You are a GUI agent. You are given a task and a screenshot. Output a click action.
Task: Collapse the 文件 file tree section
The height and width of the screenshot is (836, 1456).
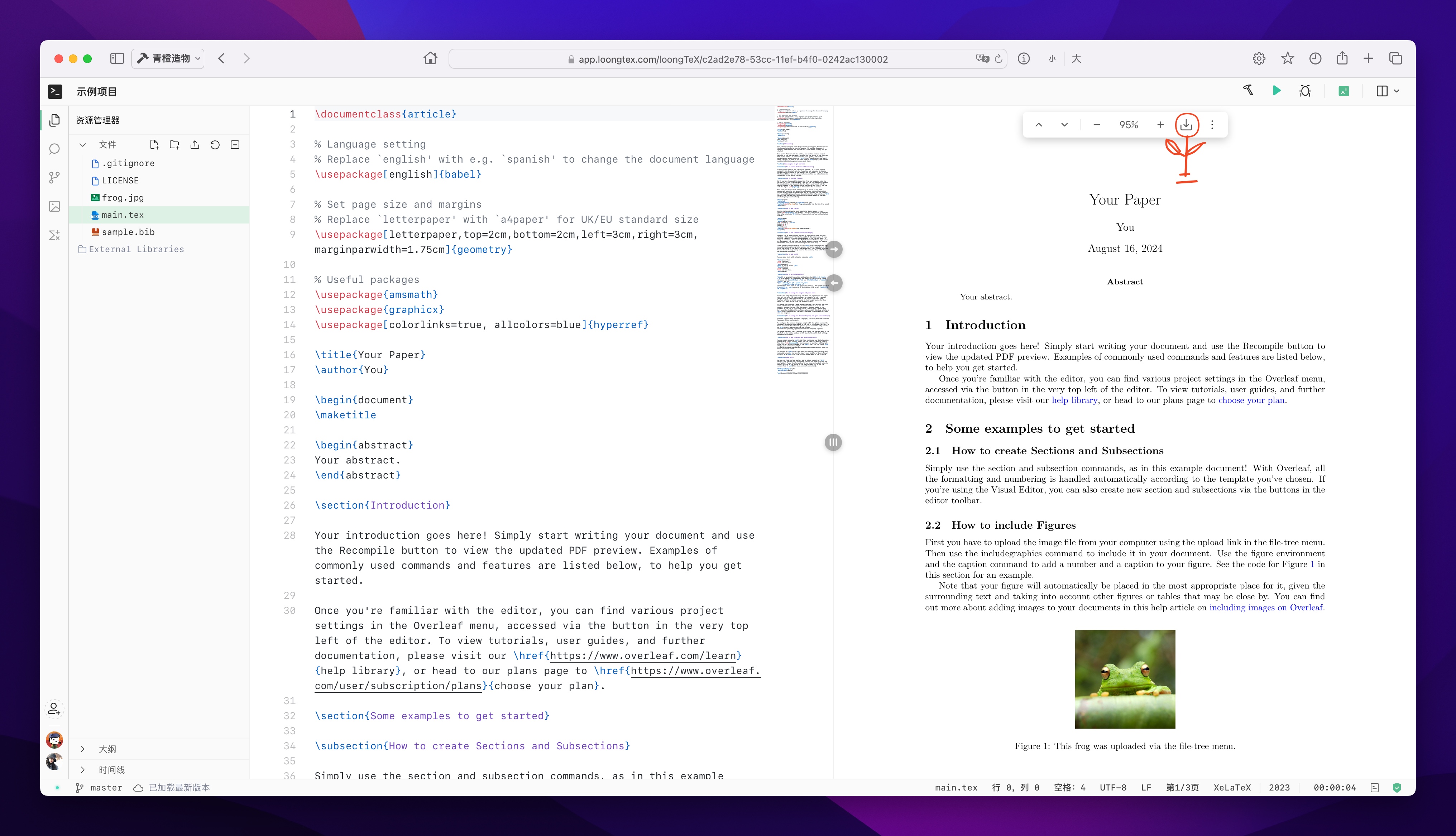click(x=83, y=145)
